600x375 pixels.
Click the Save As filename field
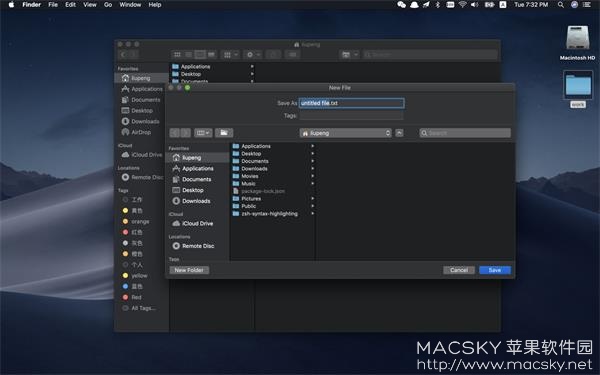coord(351,103)
